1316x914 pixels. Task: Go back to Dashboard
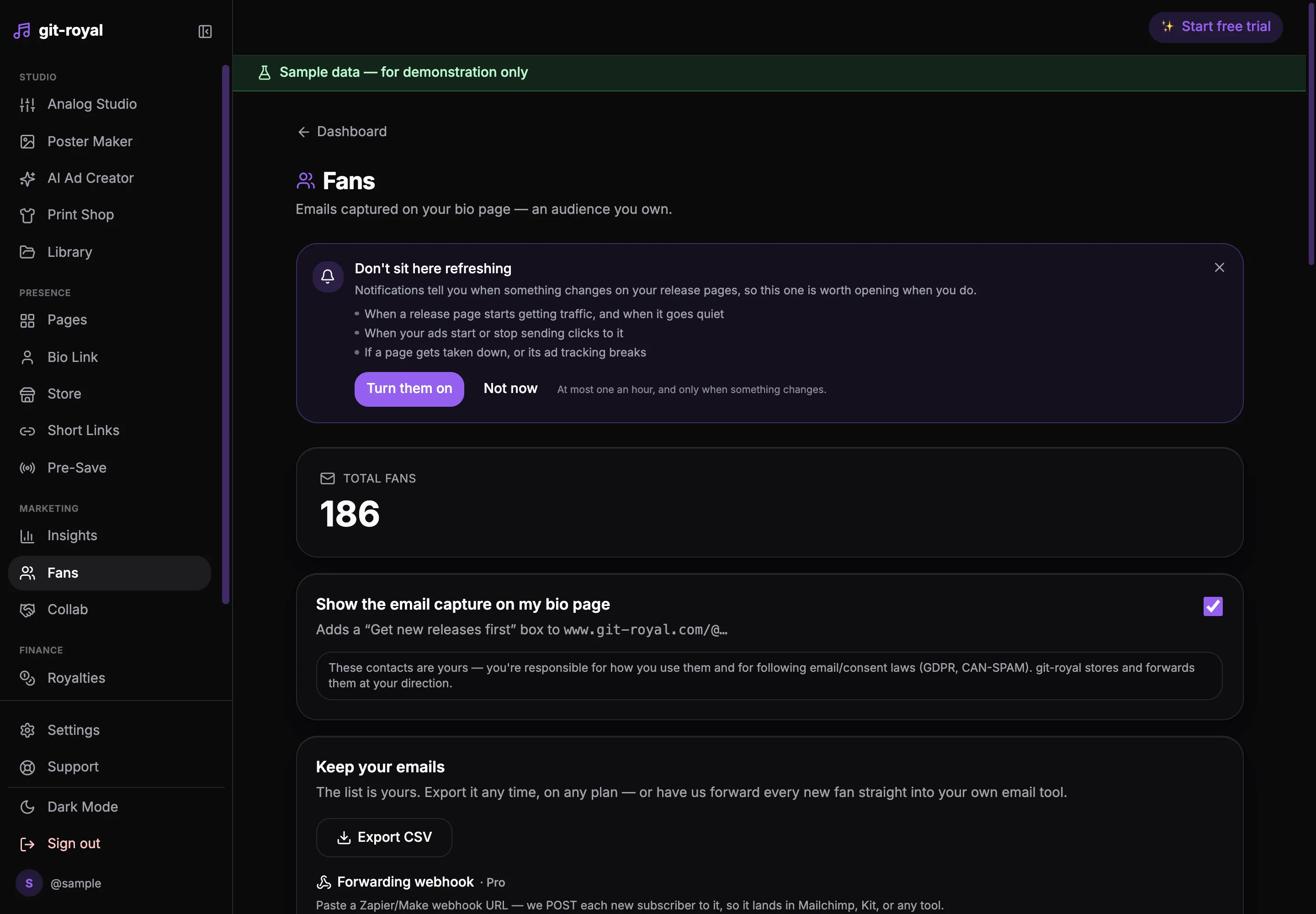(342, 132)
